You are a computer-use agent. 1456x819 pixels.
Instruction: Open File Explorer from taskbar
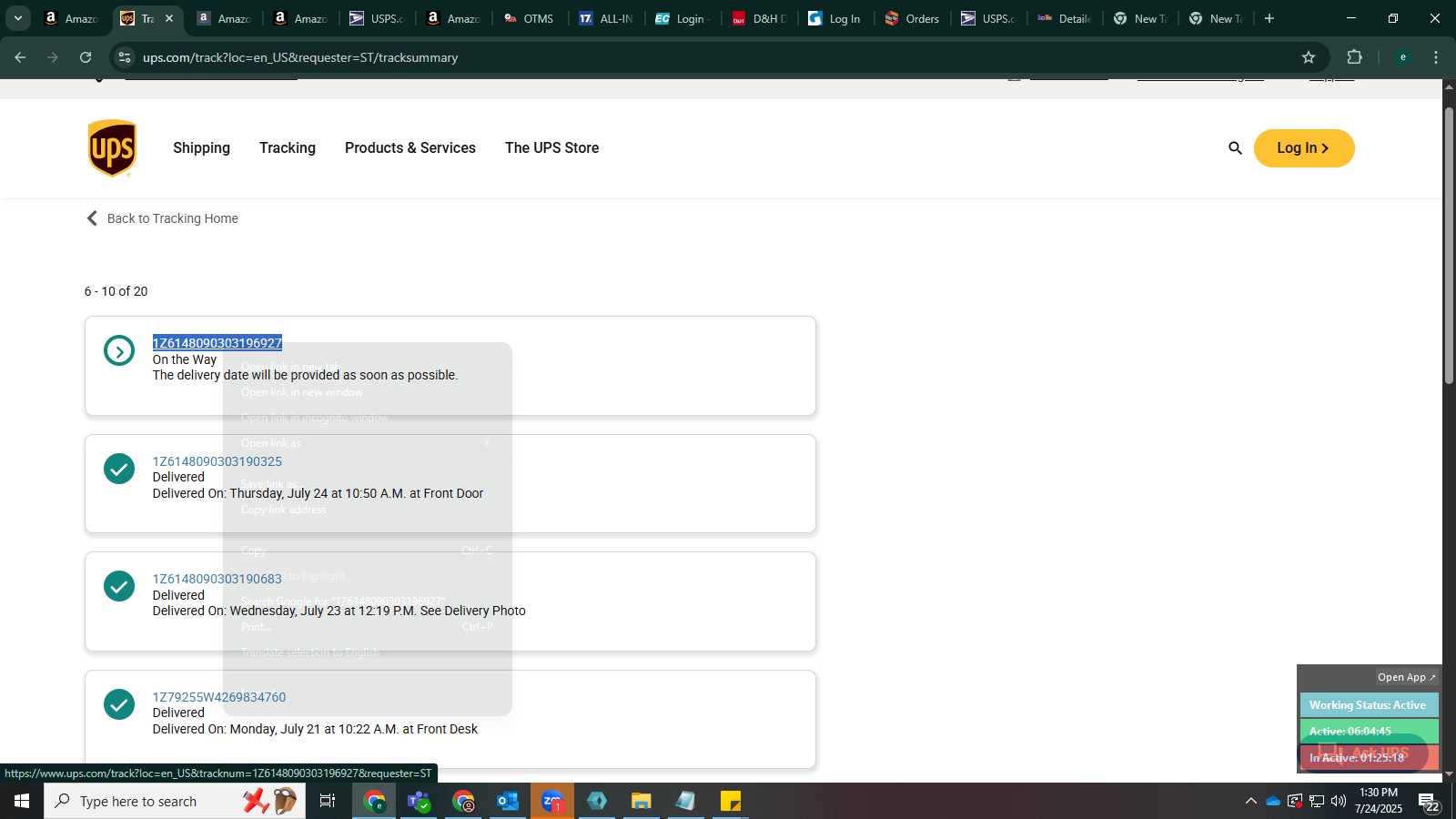coord(642,801)
